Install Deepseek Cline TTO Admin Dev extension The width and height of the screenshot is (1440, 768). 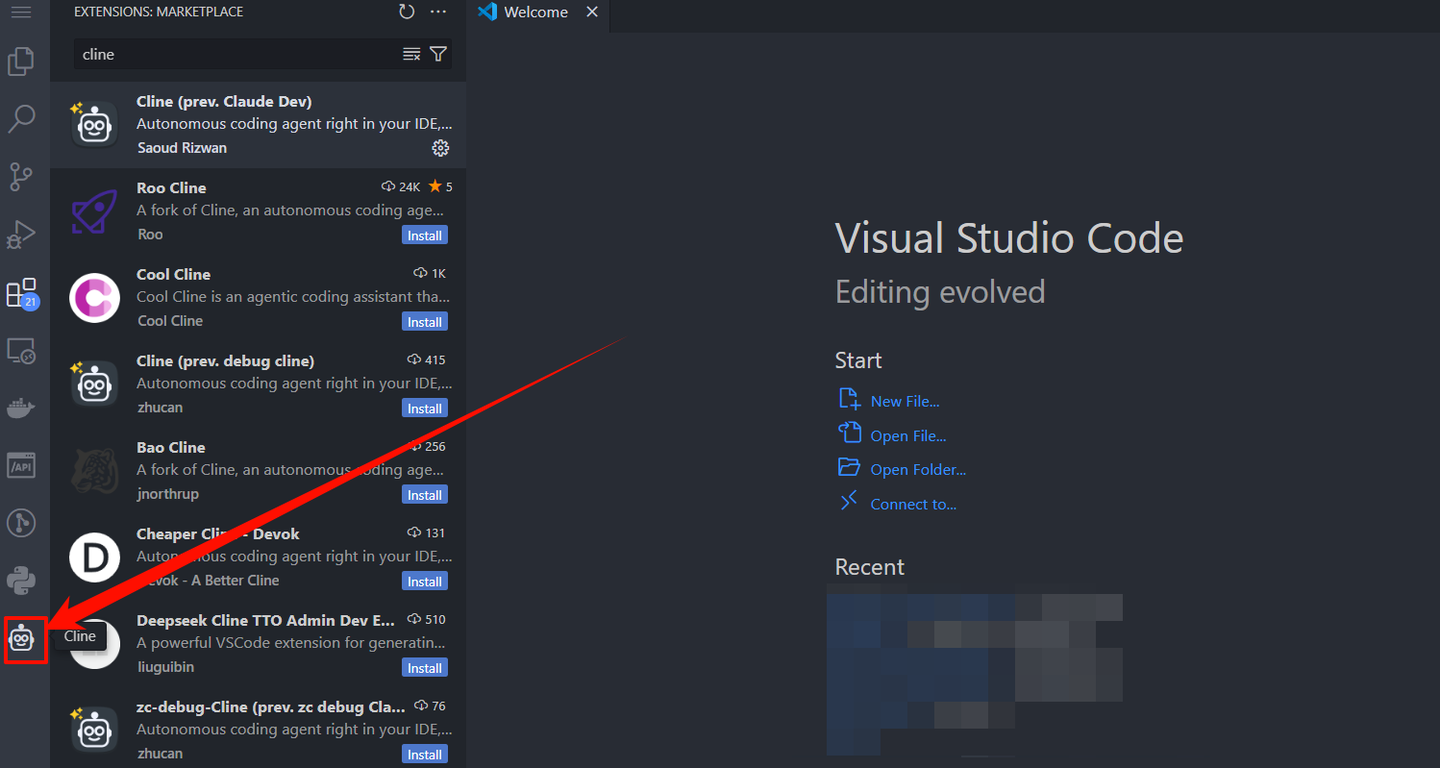(425, 668)
